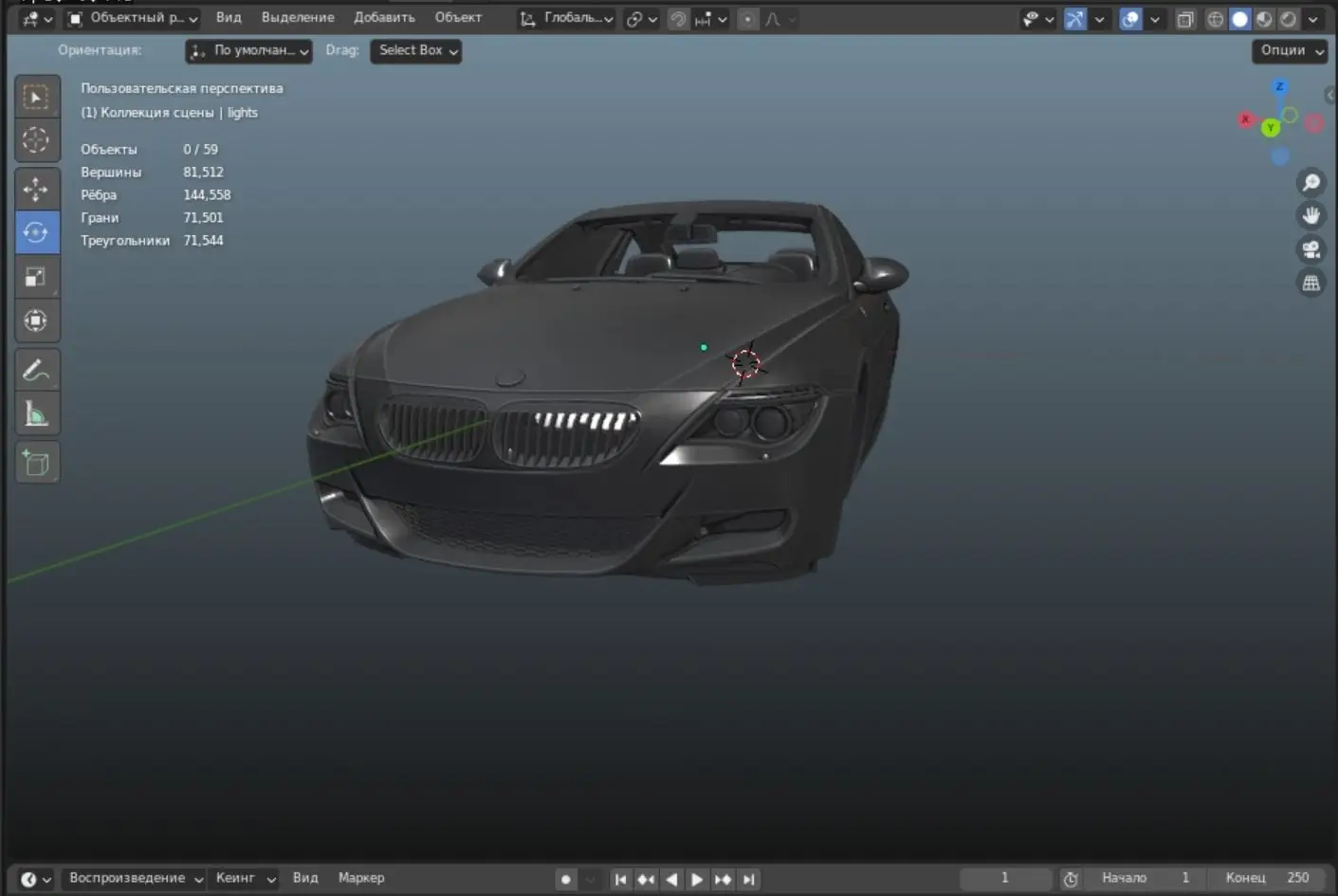The height and width of the screenshot is (896, 1338).
Task: Select the Measure tool
Action: click(36, 414)
